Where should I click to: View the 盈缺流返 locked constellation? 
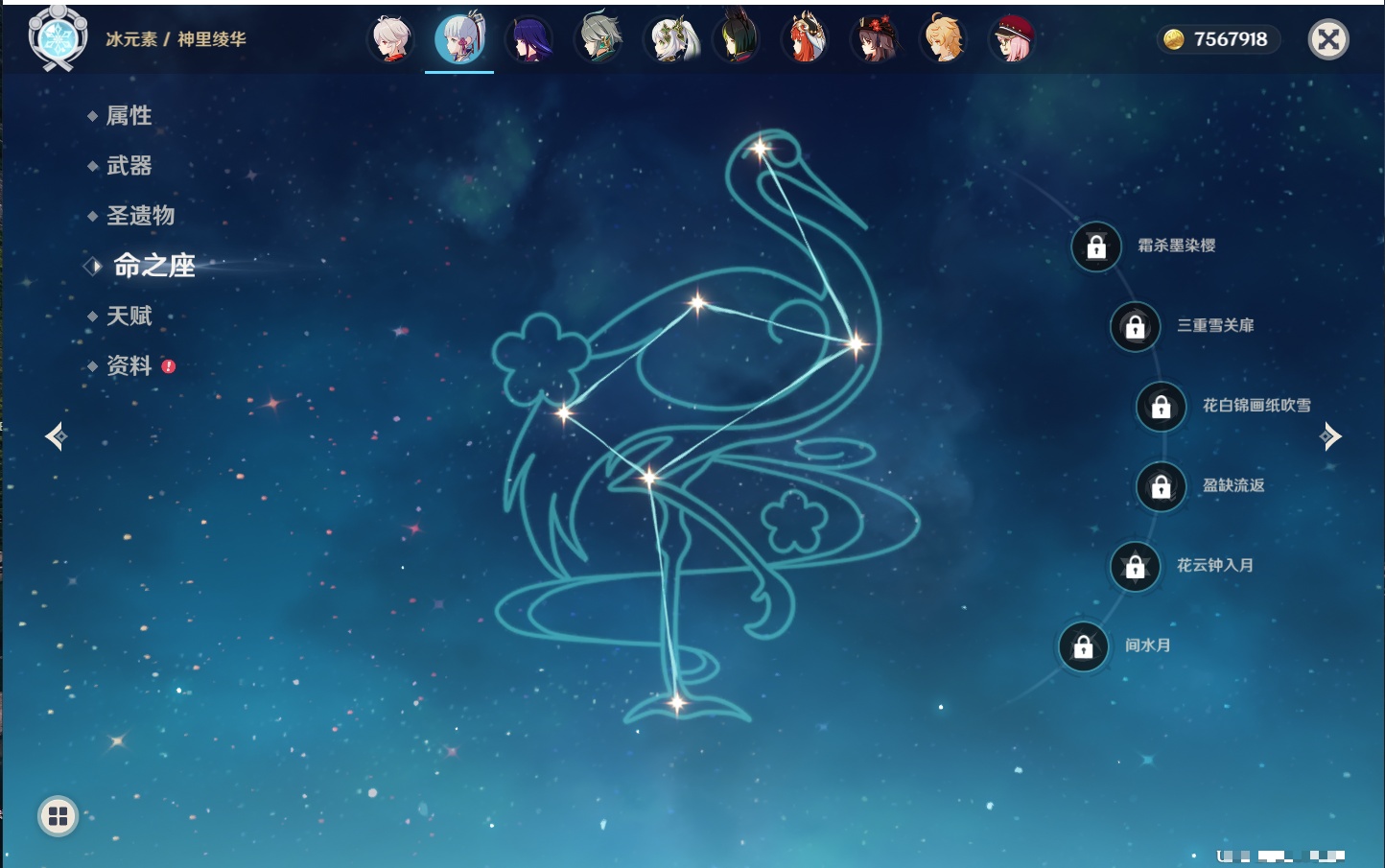pos(1161,486)
